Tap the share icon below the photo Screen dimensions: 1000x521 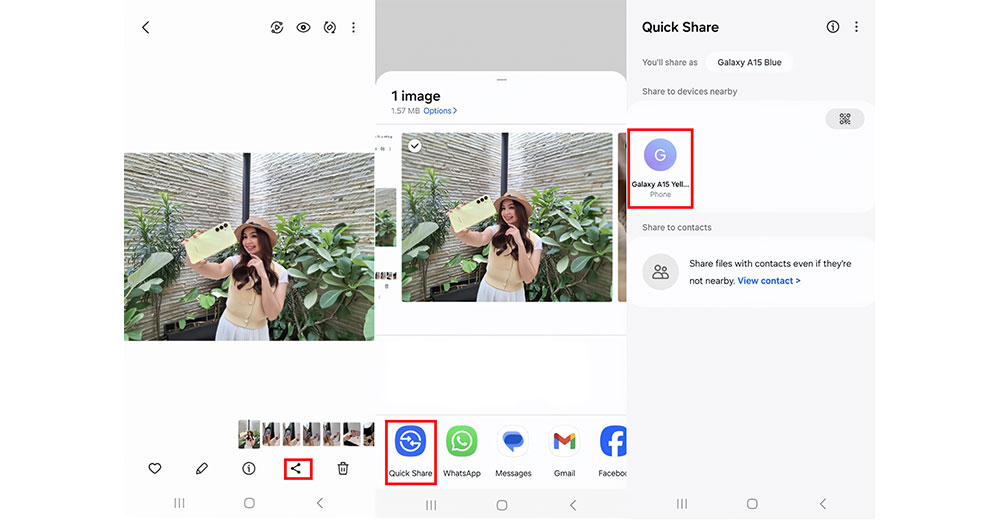pos(296,468)
